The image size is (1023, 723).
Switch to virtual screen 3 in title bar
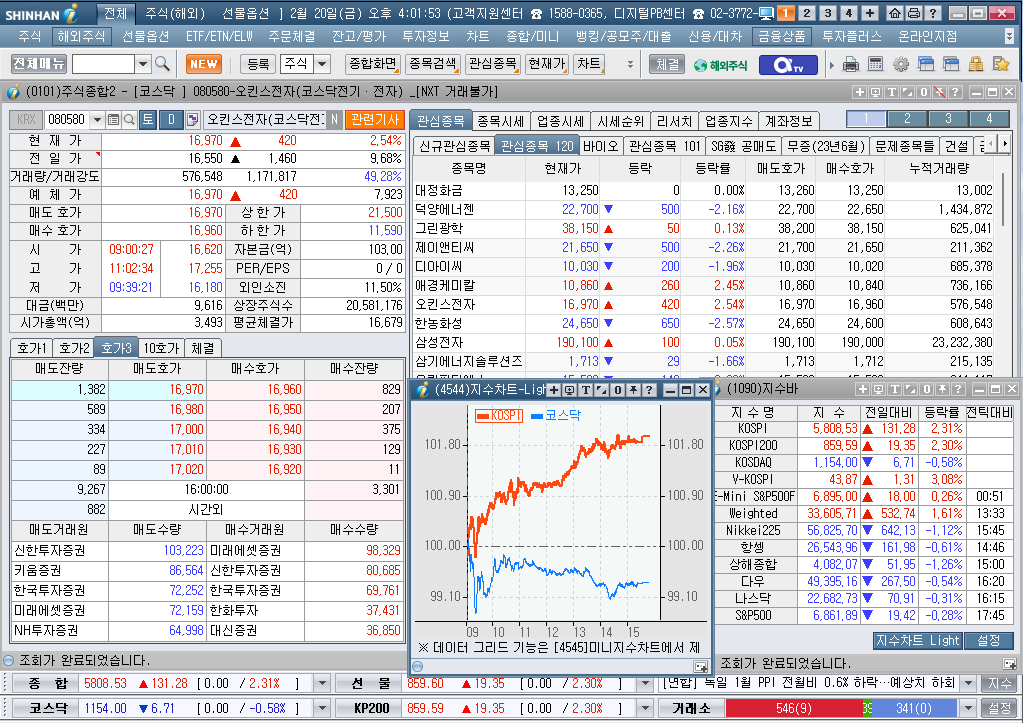(x=828, y=13)
